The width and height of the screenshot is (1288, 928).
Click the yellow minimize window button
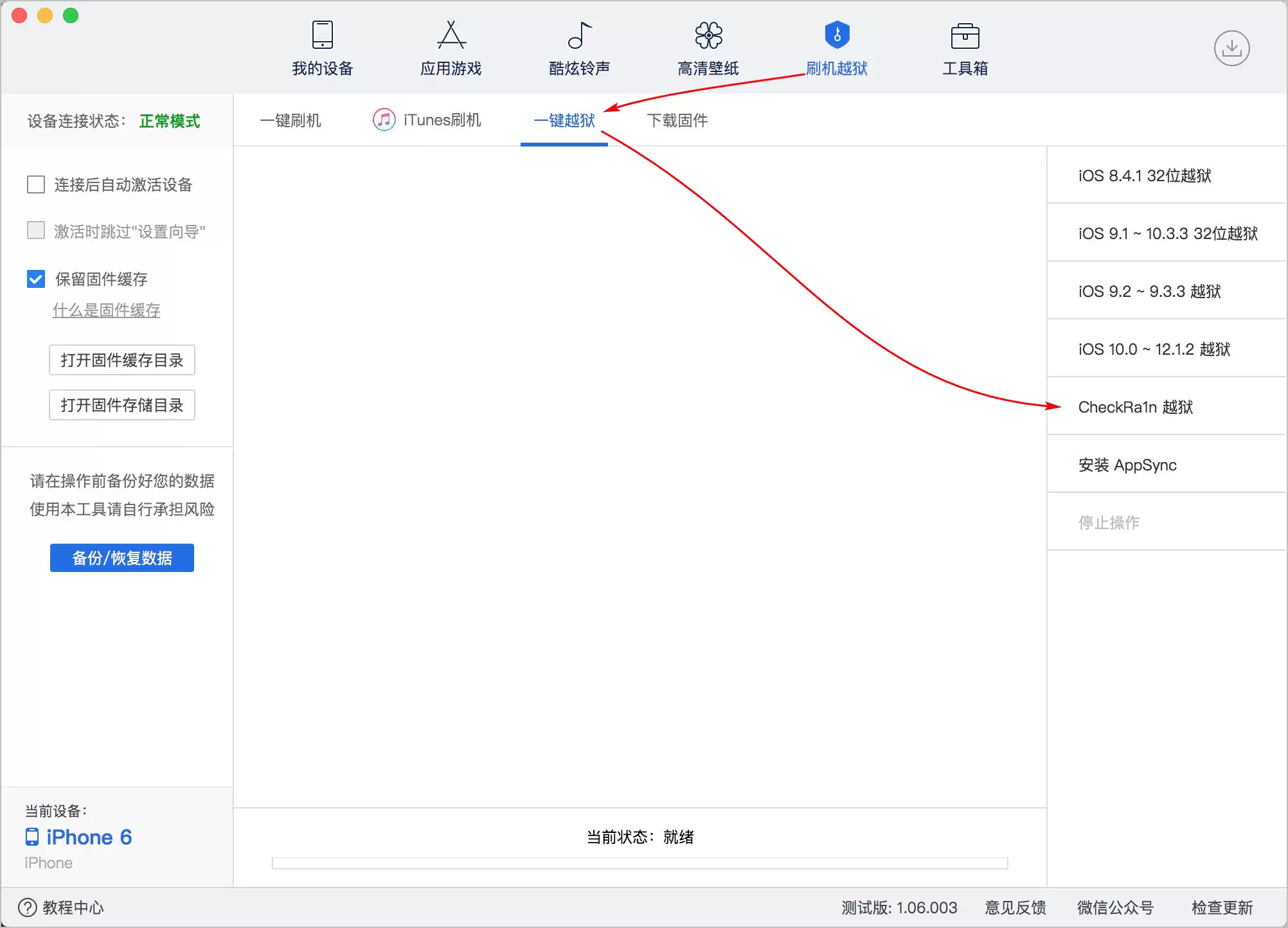(45, 15)
